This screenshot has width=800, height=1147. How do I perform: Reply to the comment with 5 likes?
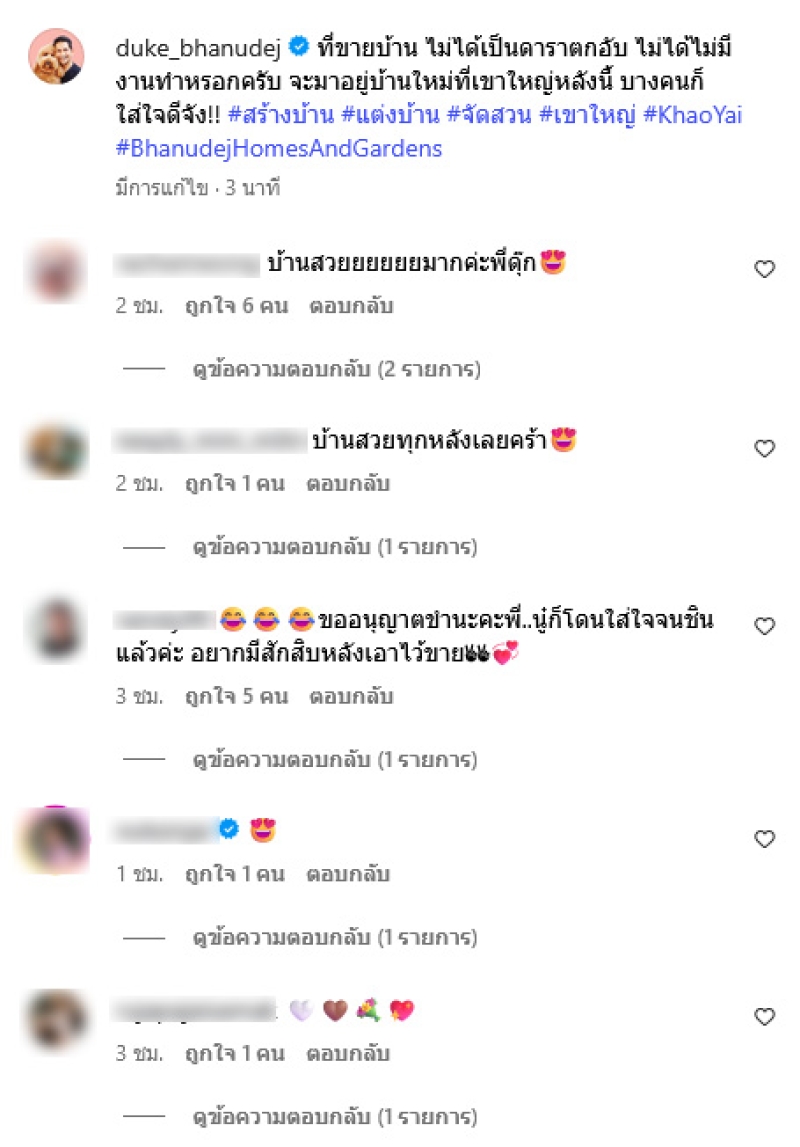click(351, 696)
